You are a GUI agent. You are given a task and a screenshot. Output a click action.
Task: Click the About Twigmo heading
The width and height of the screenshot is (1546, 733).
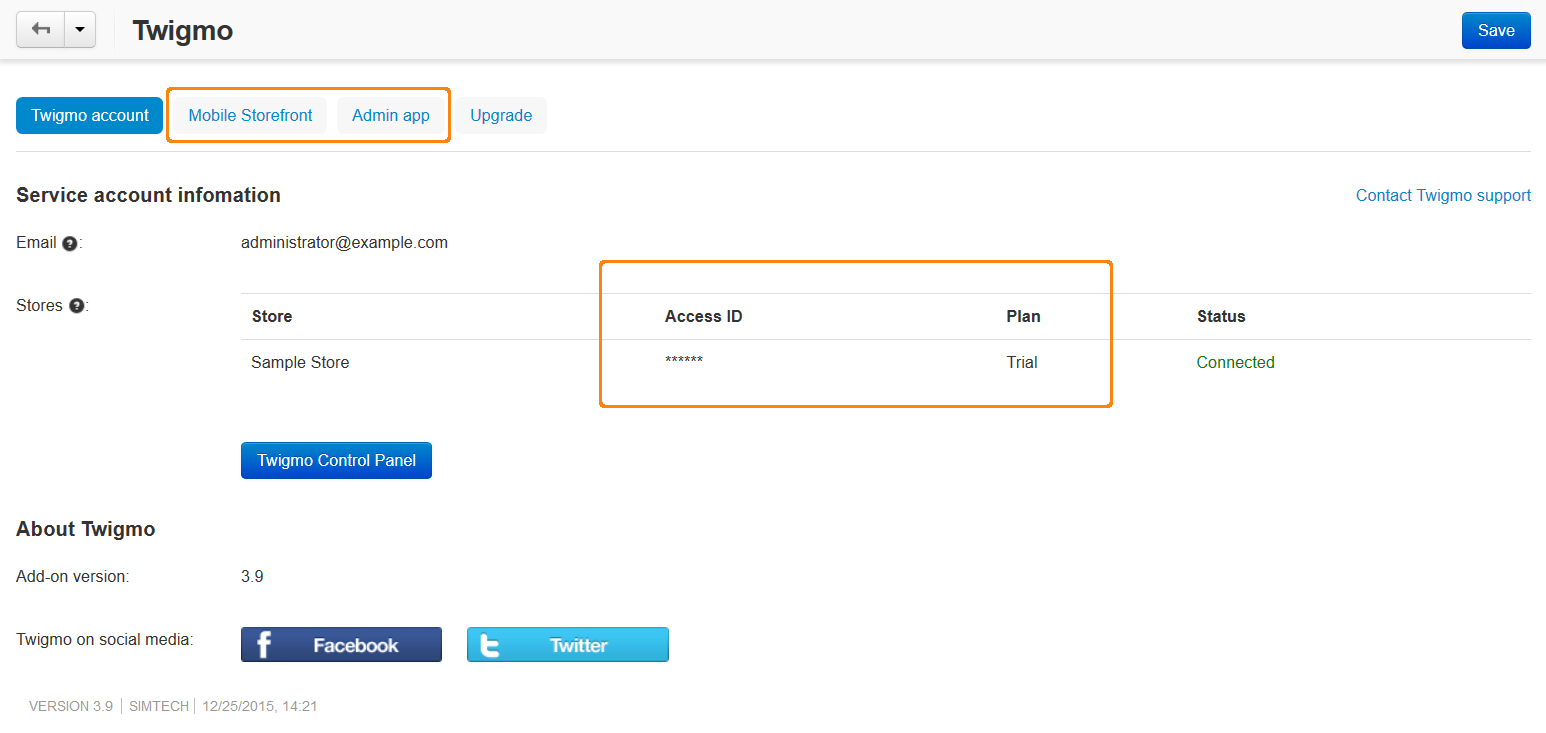(85, 529)
